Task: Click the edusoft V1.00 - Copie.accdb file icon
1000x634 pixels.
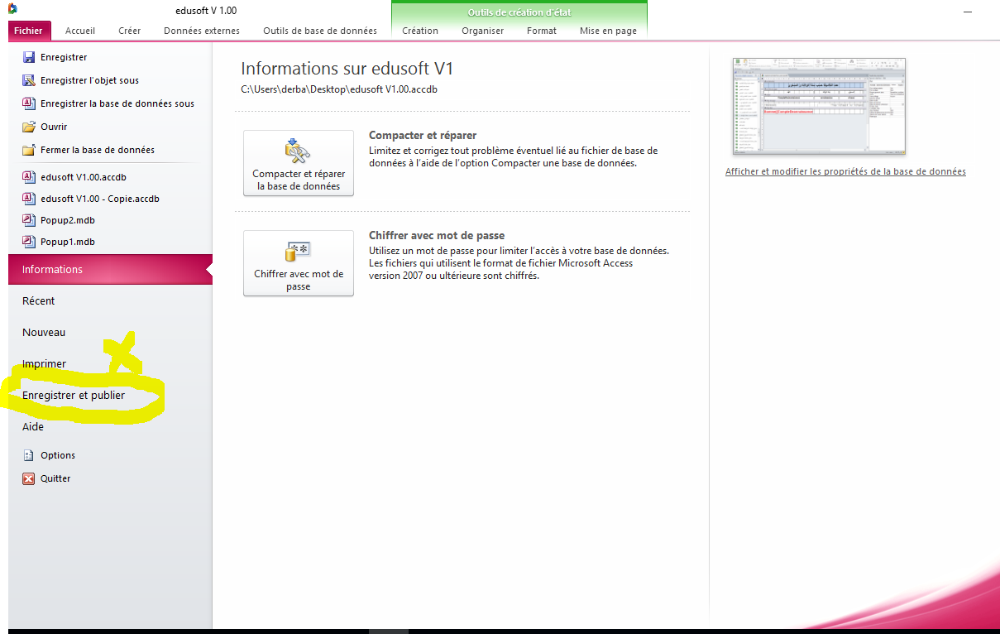Action: [29, 198]
